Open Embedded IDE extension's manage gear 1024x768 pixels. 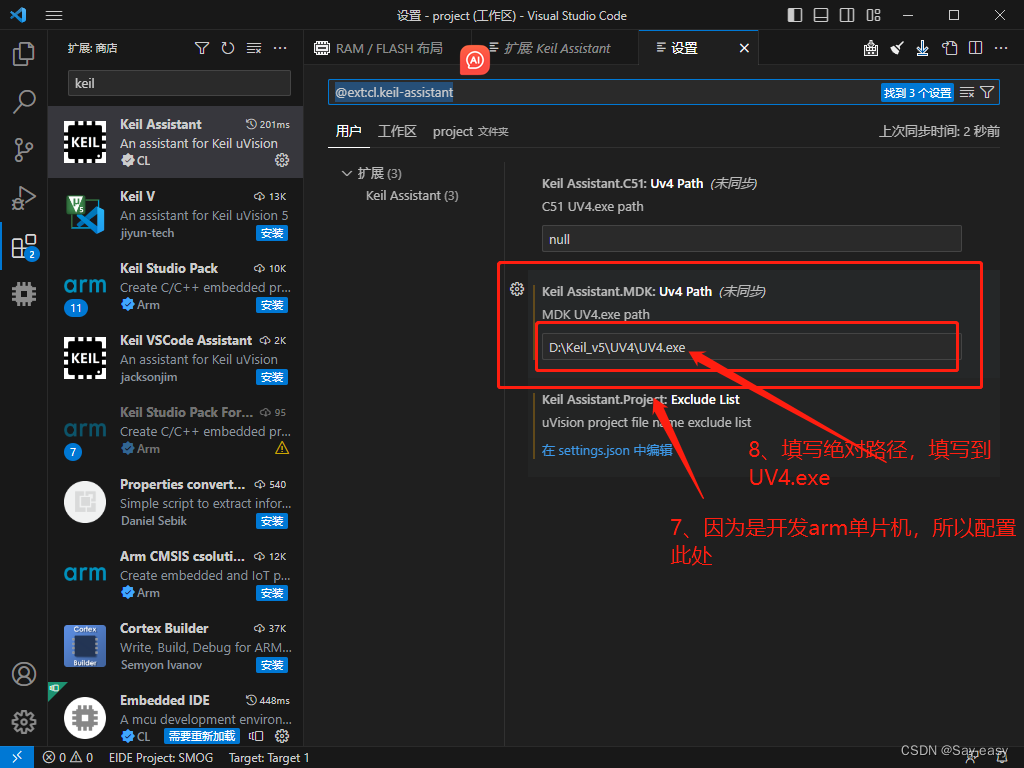282,736
